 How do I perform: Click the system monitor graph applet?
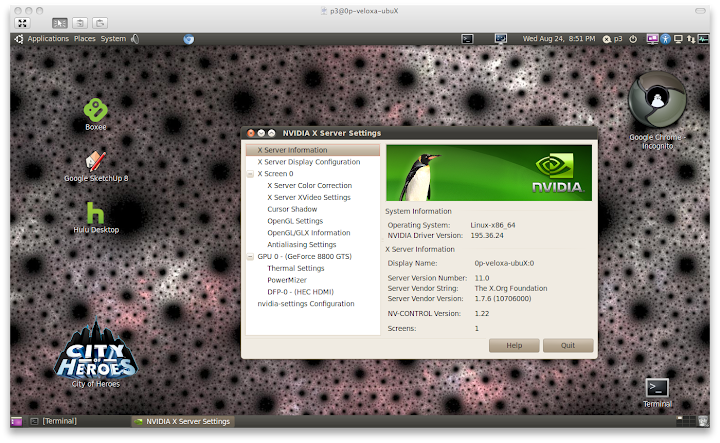[703, 39]
